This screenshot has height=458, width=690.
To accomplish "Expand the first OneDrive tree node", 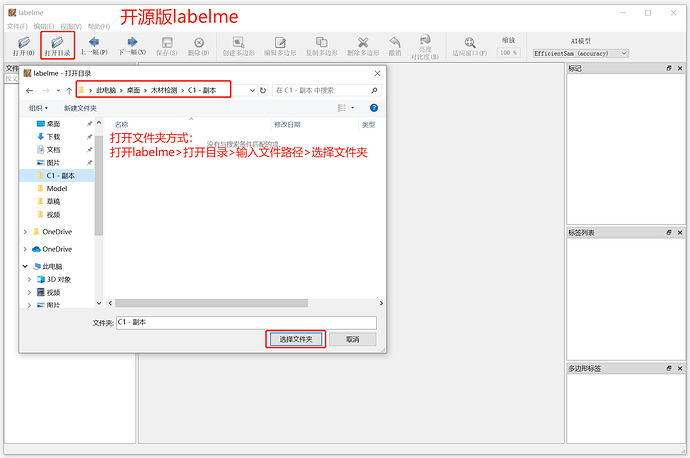I will 25,232.
